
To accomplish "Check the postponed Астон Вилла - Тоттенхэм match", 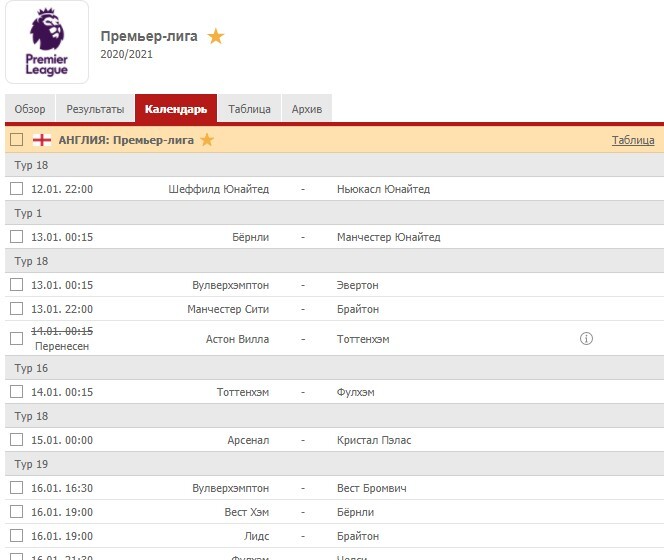I will pyautogui.click(x=17, y=338).
